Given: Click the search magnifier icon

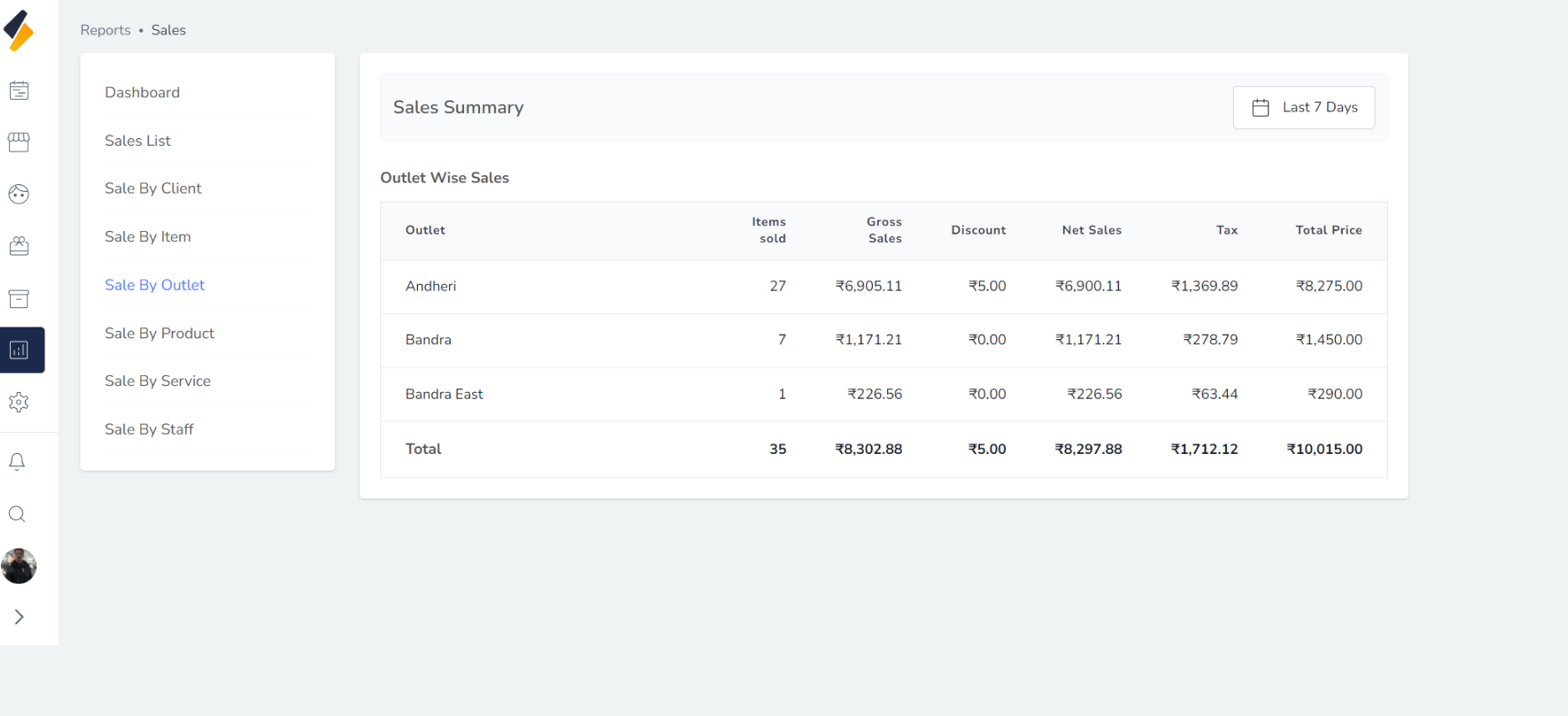Looking at the screenshot, I should (x=17, y=514).
